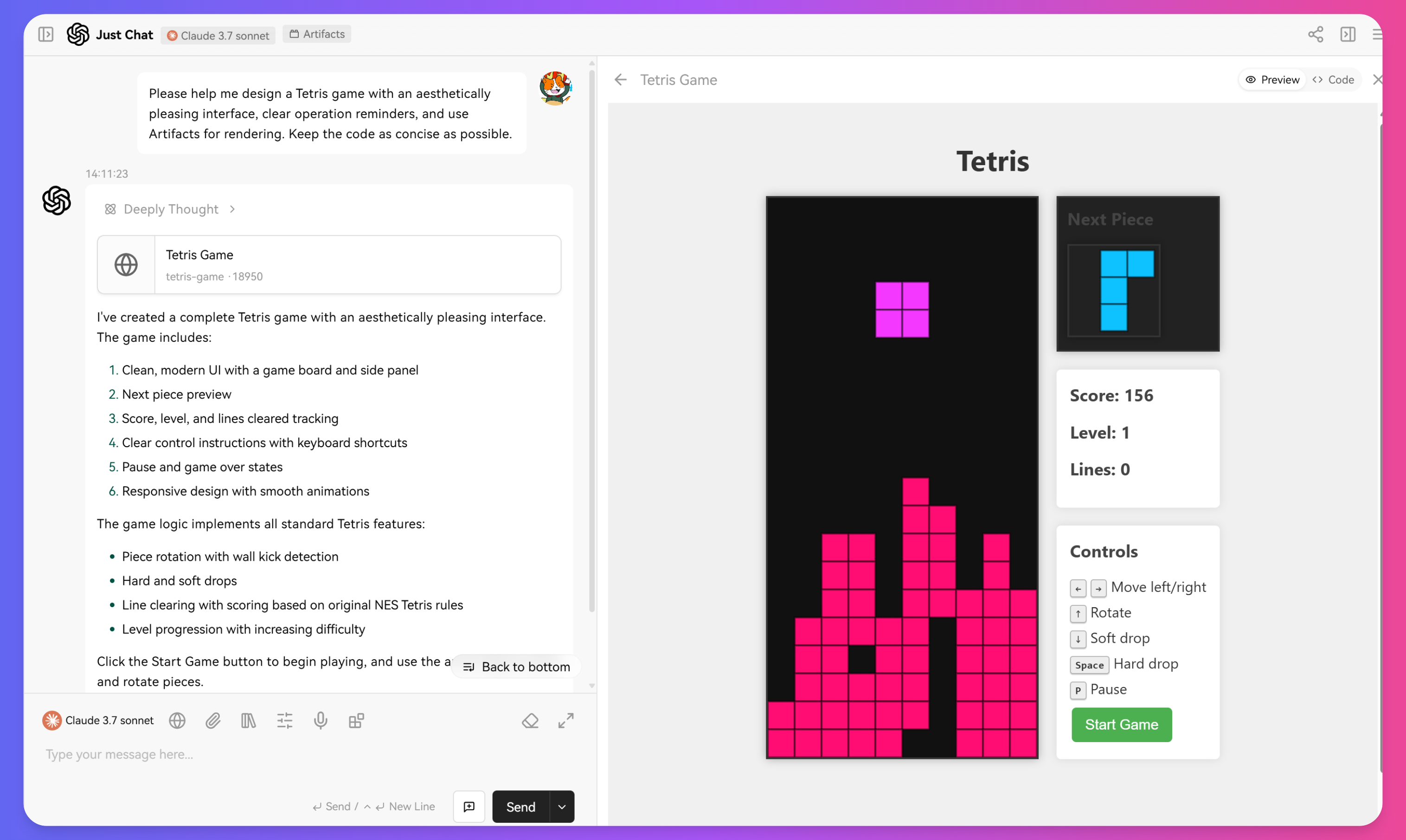The image size is (1406, 840).
Task: Open Artifacts tag in header
Action: point(317,34)
